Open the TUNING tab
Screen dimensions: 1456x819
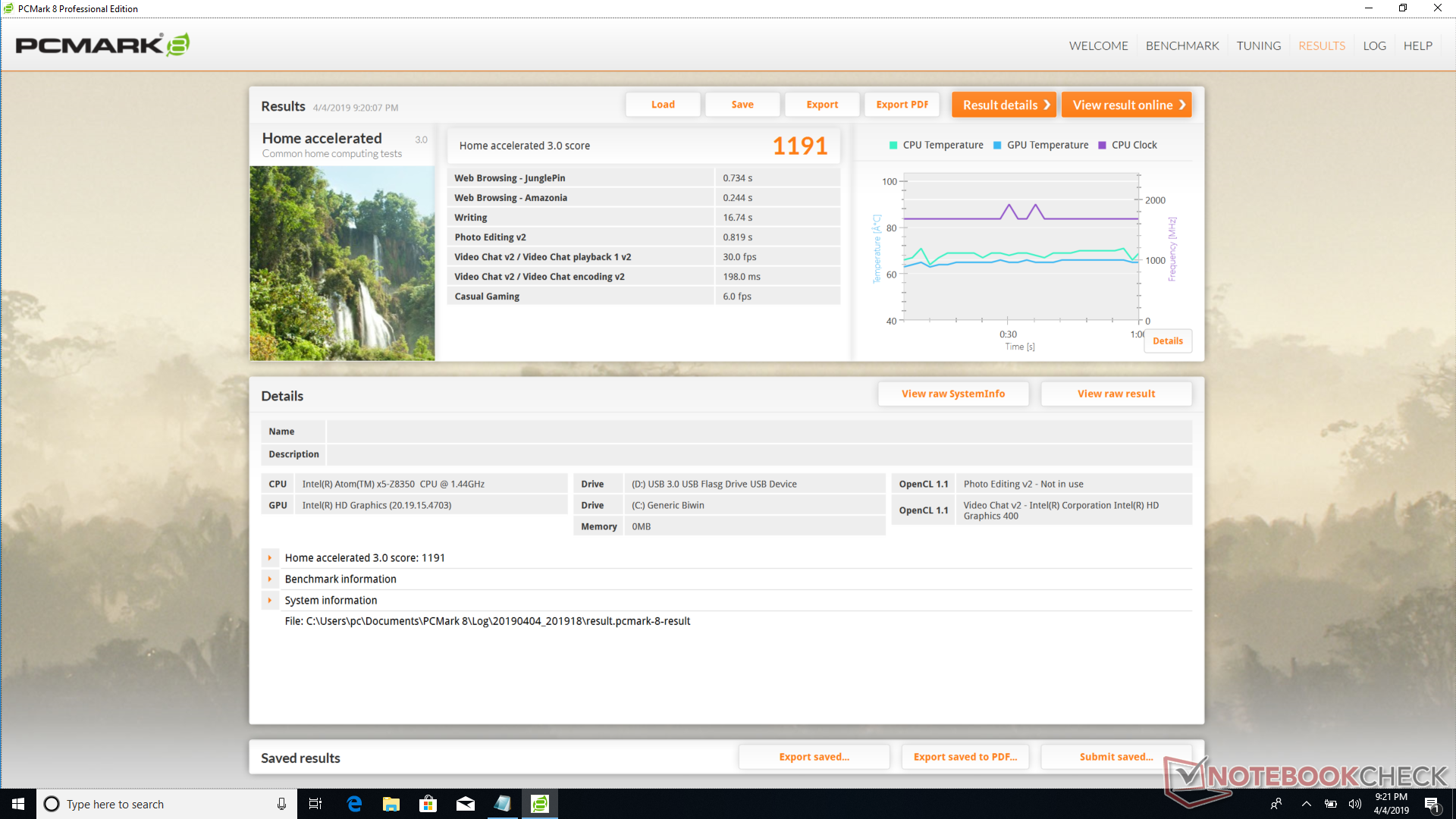point(1259,45)
